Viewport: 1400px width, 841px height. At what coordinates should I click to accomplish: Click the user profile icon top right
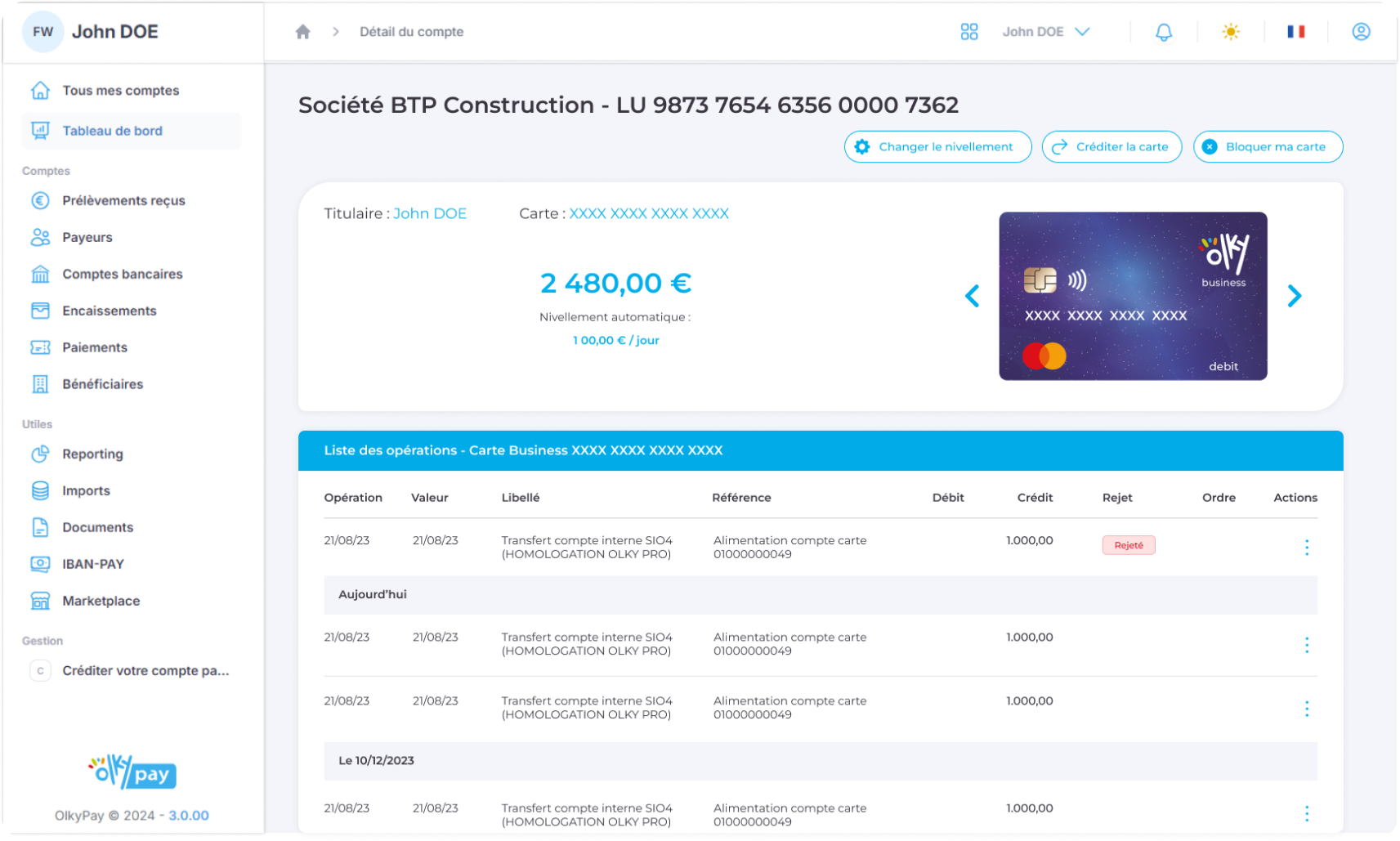tap(1361, 31)
